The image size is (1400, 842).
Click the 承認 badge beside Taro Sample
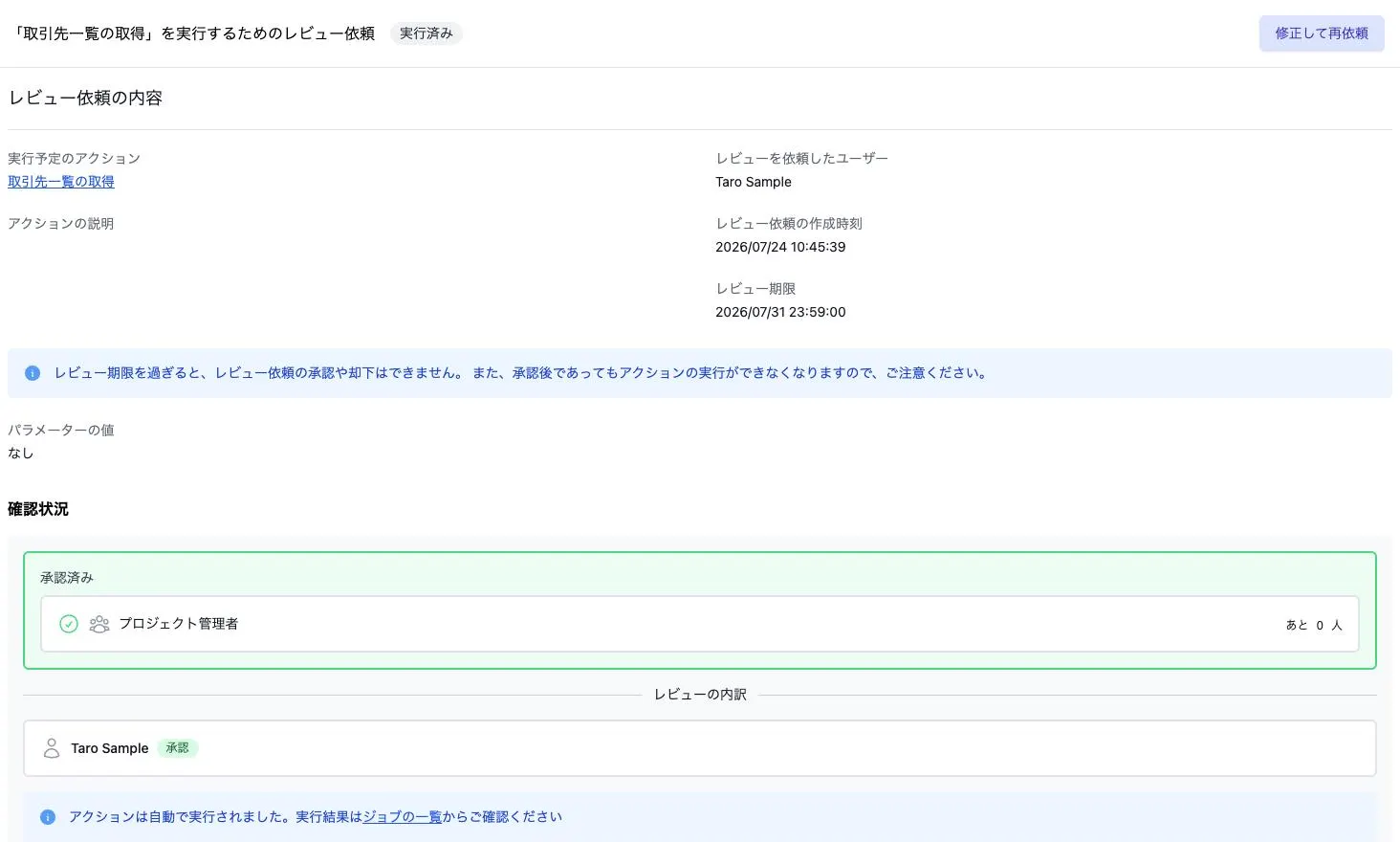(177, 748)
